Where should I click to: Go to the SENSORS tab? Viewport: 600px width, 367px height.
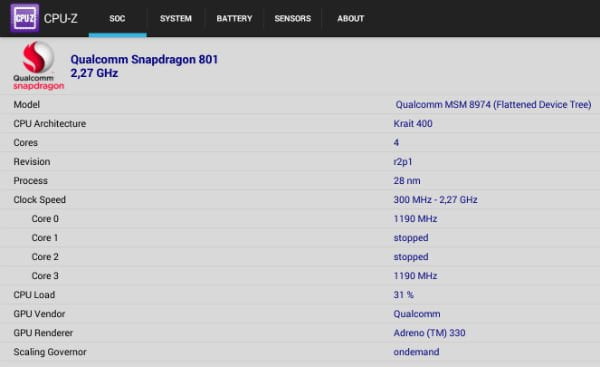click(293, 18)
